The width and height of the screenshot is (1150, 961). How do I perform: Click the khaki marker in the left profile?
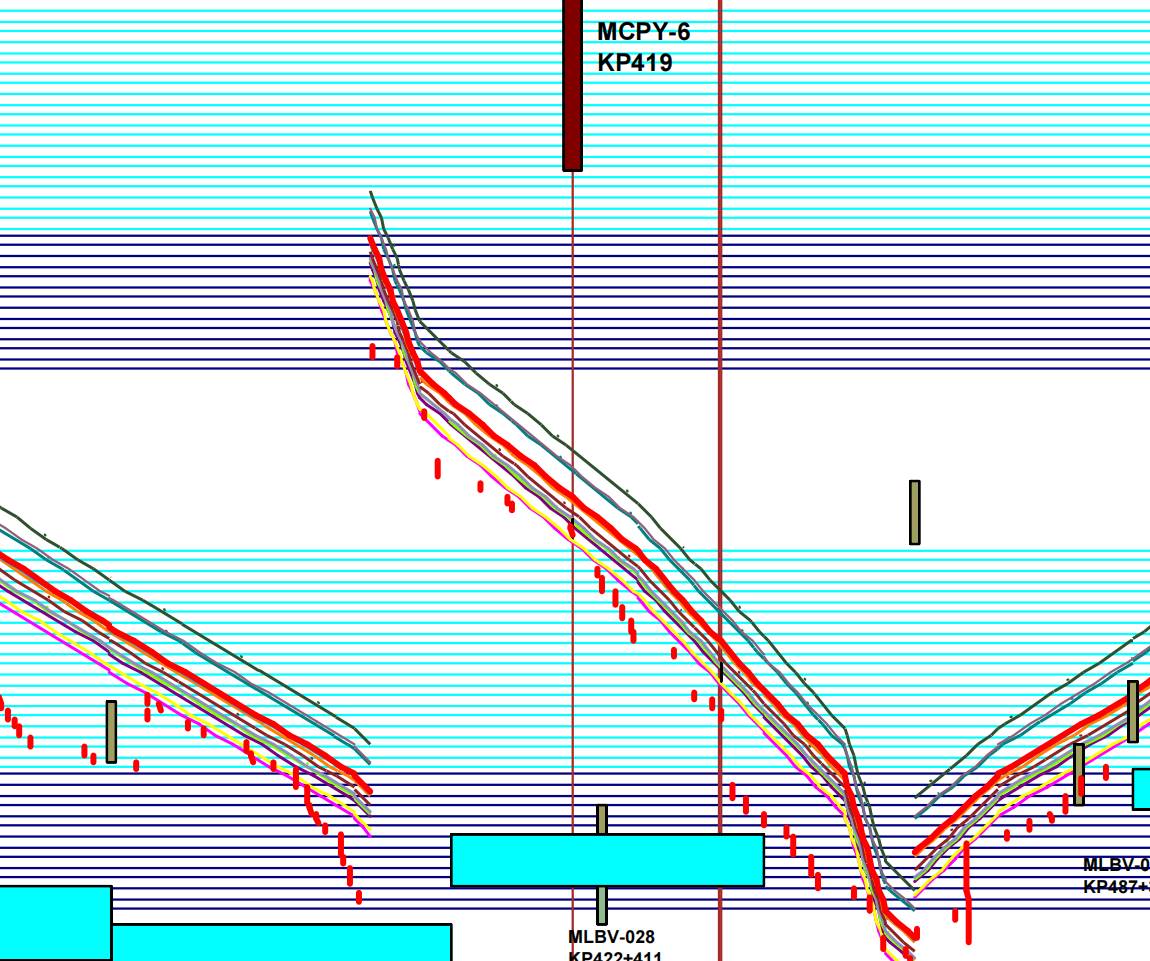[x=111, y=731]
